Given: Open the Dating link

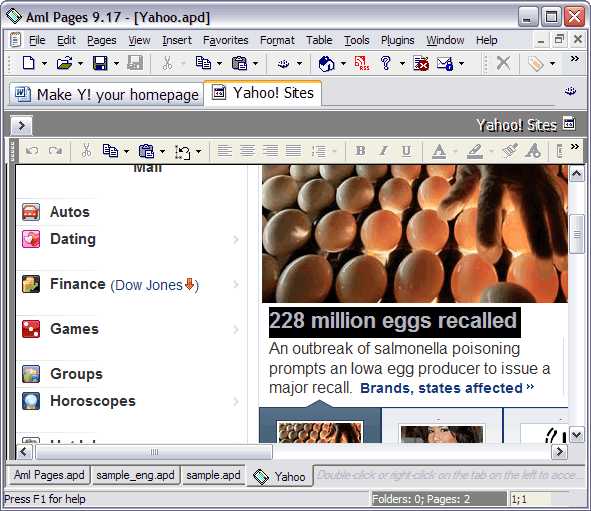Looking at the screenshot, I should click(x=73, y=239).
